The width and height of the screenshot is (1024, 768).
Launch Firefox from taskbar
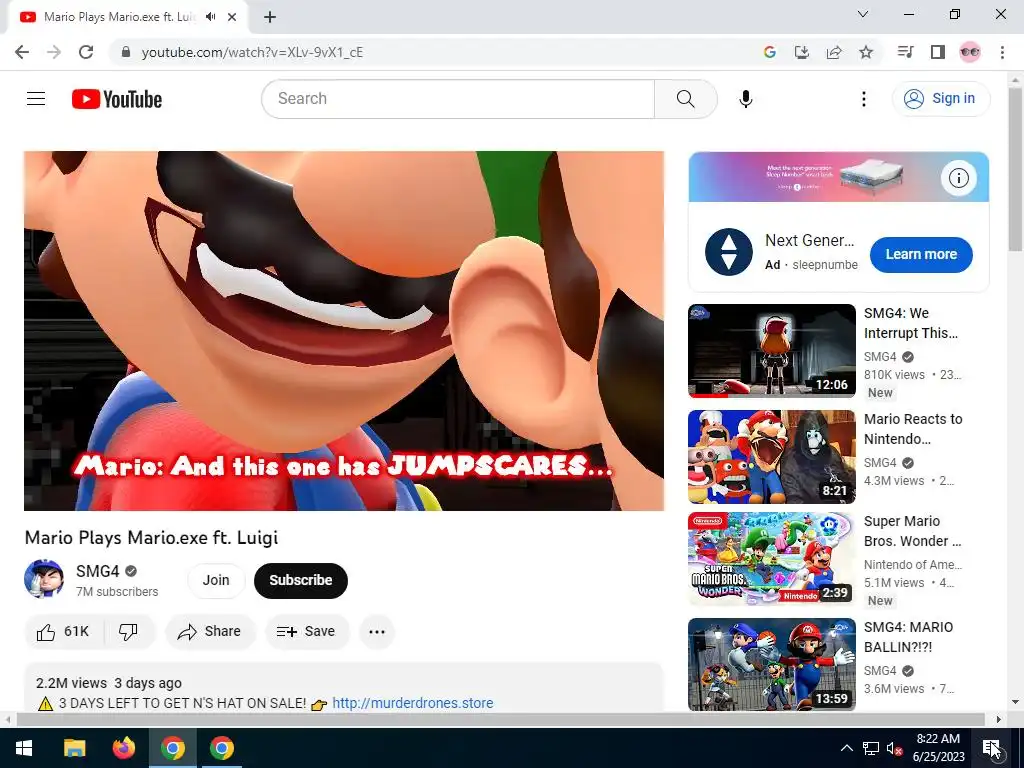pos(123,748)
